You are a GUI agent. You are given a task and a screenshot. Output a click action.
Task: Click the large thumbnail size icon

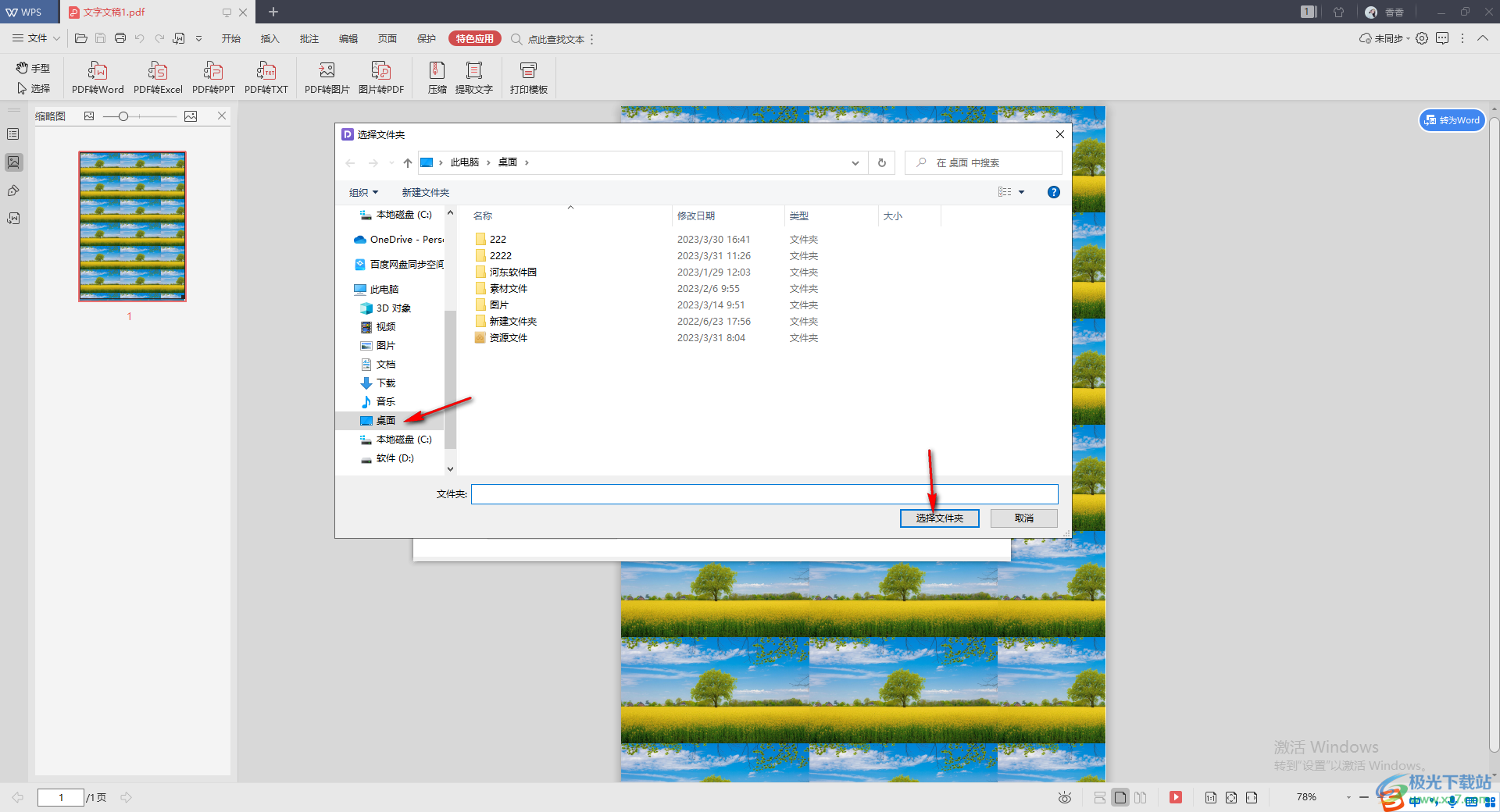[x=191, y=116]
